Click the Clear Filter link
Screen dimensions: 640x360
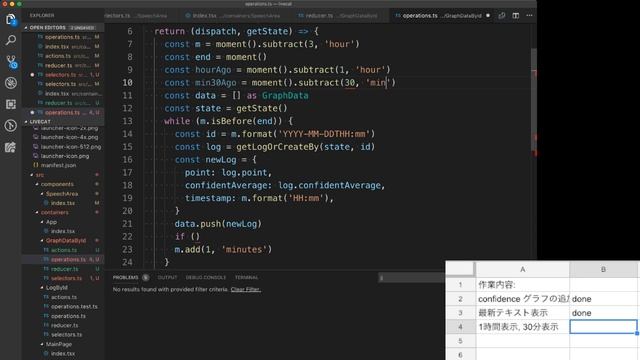click(246, 289)
